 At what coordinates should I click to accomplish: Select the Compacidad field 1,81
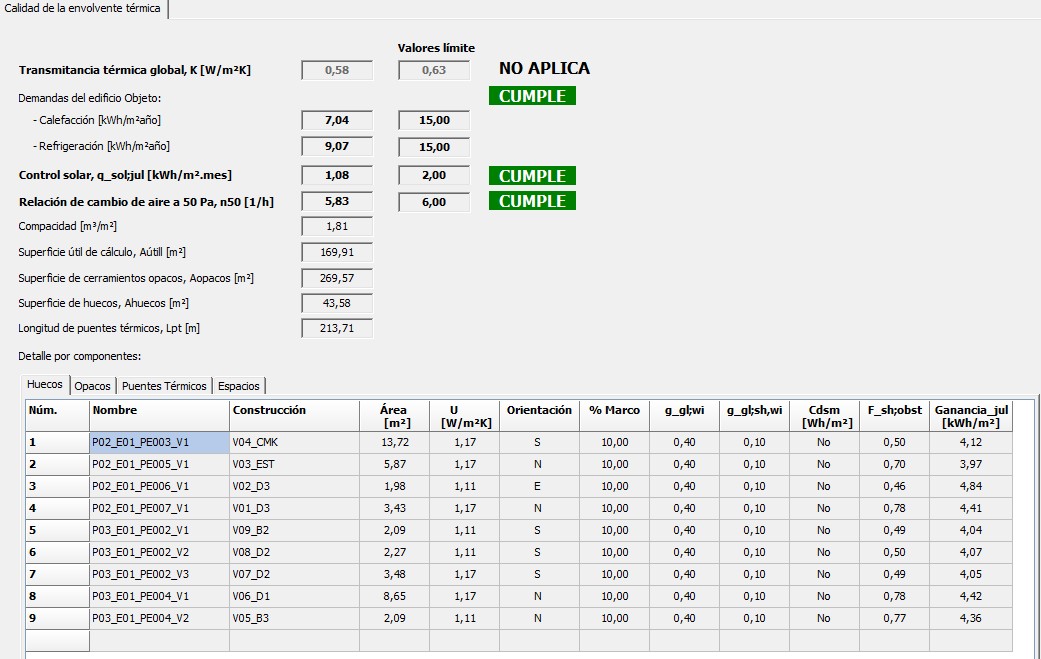pyautogui.click(x=337, y=226)
